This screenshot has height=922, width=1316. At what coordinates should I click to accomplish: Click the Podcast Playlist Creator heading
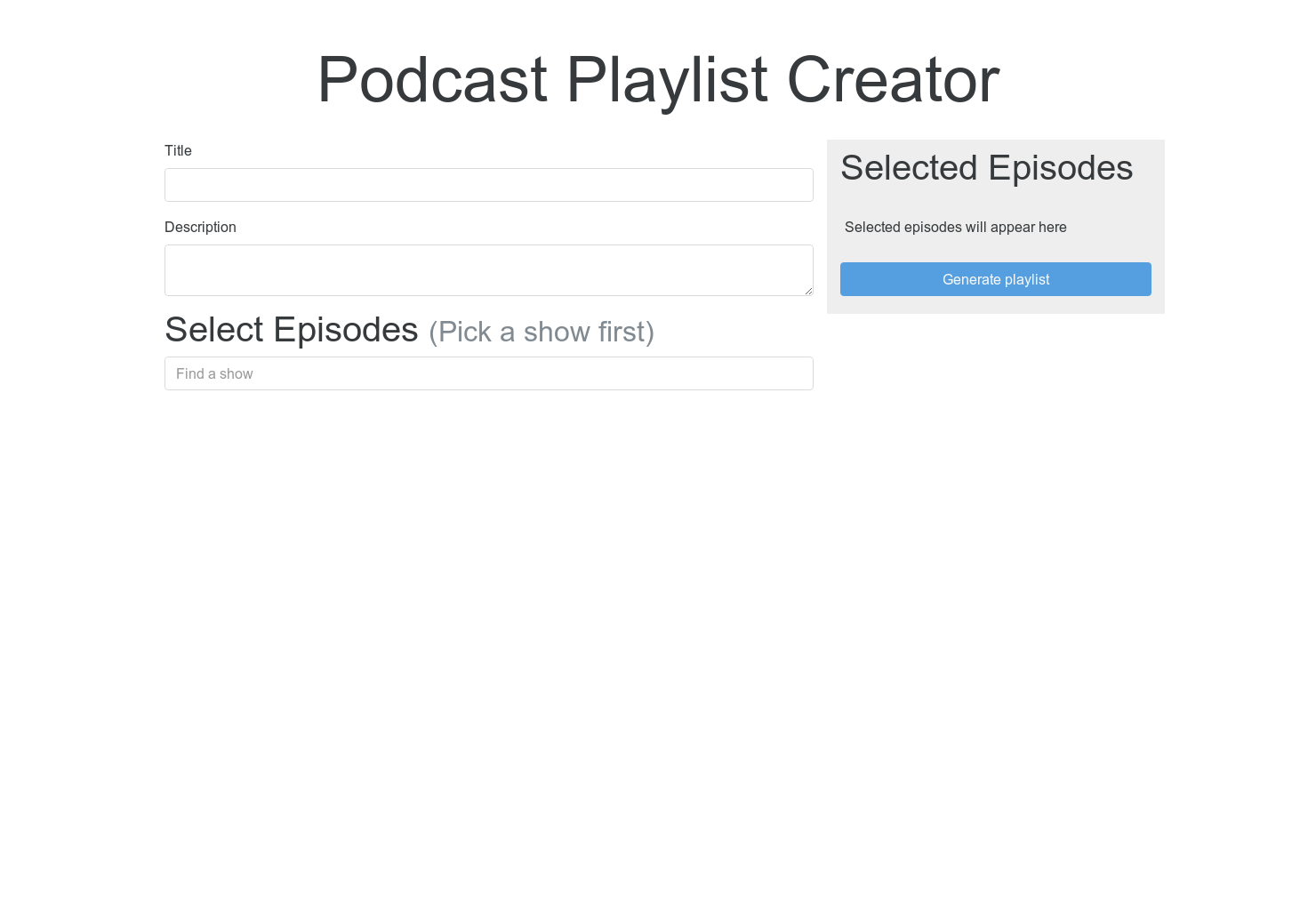[658, 80]
